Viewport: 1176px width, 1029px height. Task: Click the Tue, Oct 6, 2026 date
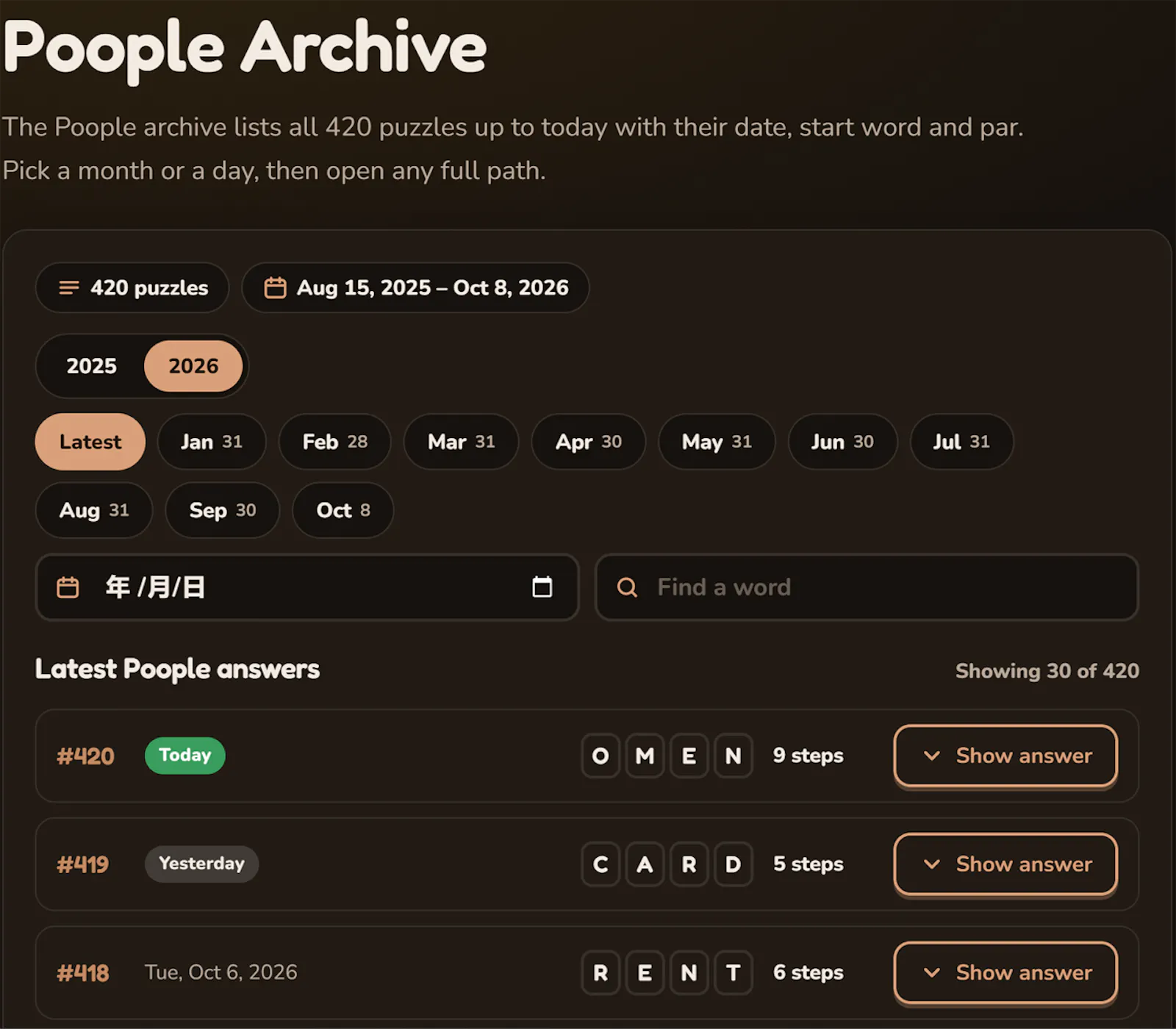coord(221,972)
